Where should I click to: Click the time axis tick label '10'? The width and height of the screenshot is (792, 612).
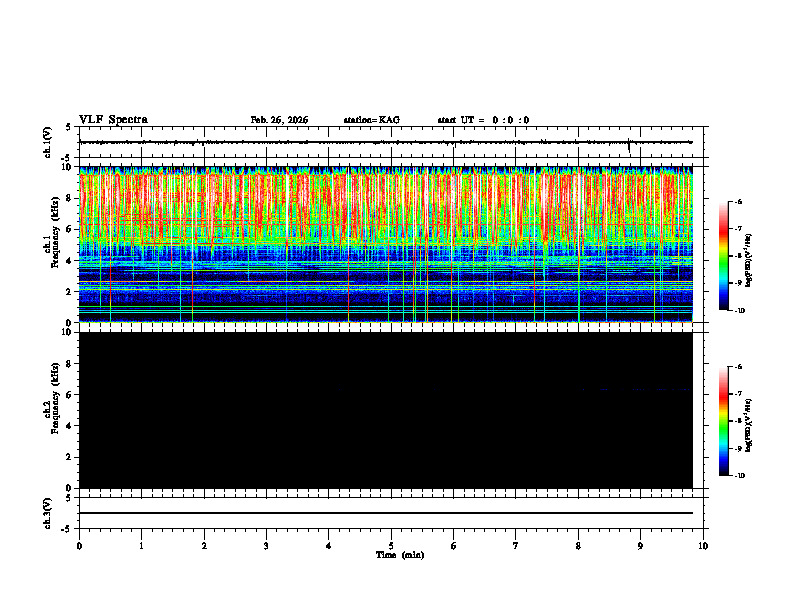pyautogui.click(x=703, y=546)
